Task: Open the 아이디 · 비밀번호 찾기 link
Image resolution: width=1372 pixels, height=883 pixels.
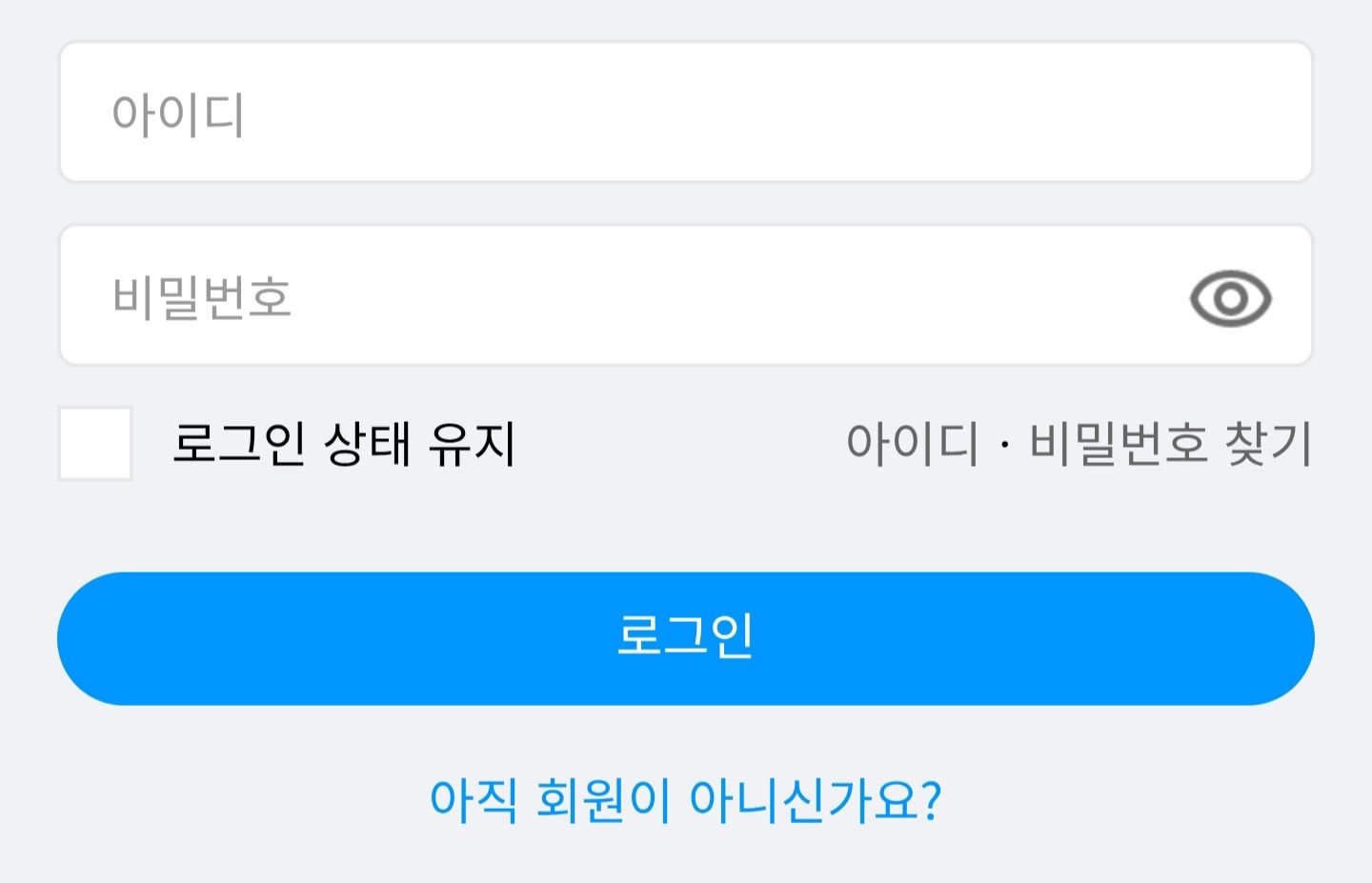Action: 1079,444
